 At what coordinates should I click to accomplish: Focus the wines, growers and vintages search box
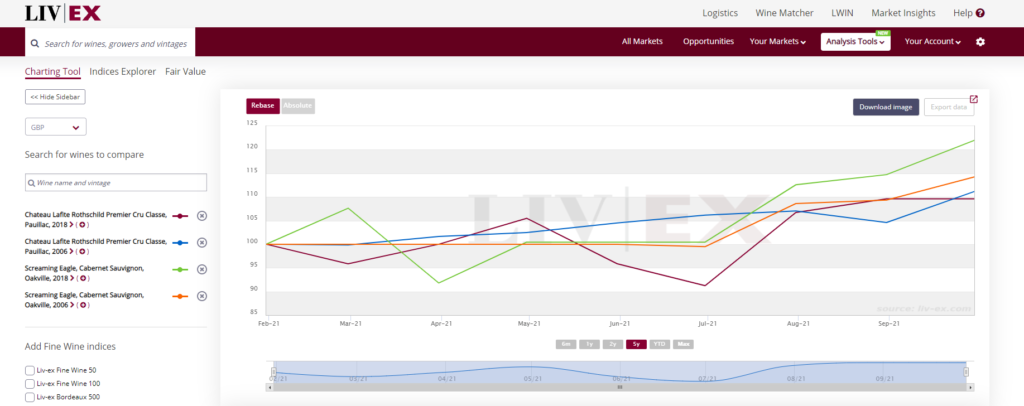click(110, 44)
